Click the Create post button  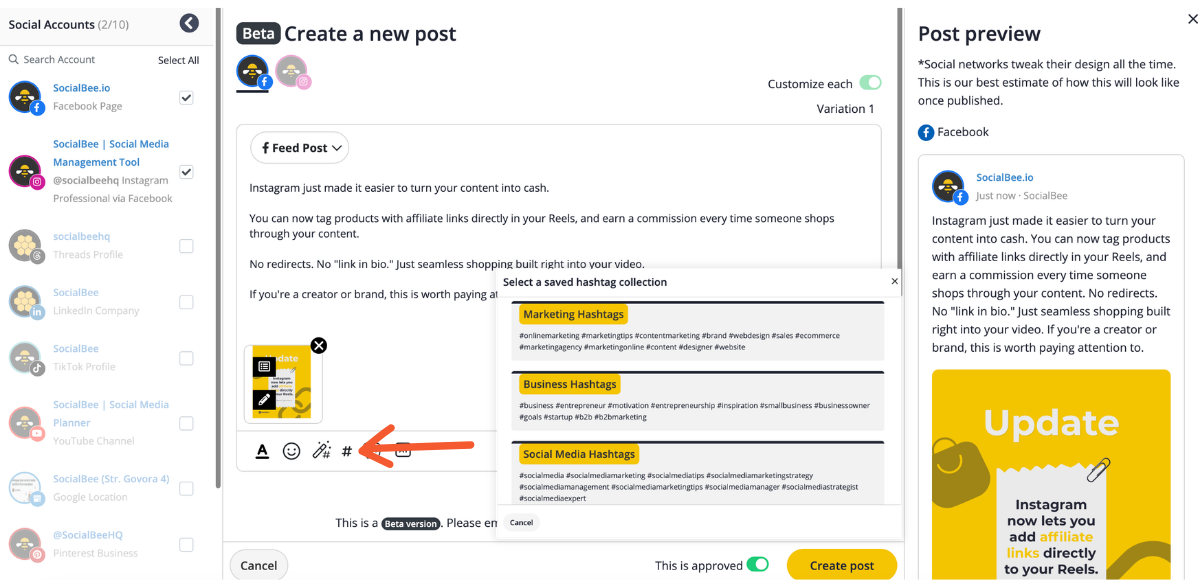pos(841,565)
